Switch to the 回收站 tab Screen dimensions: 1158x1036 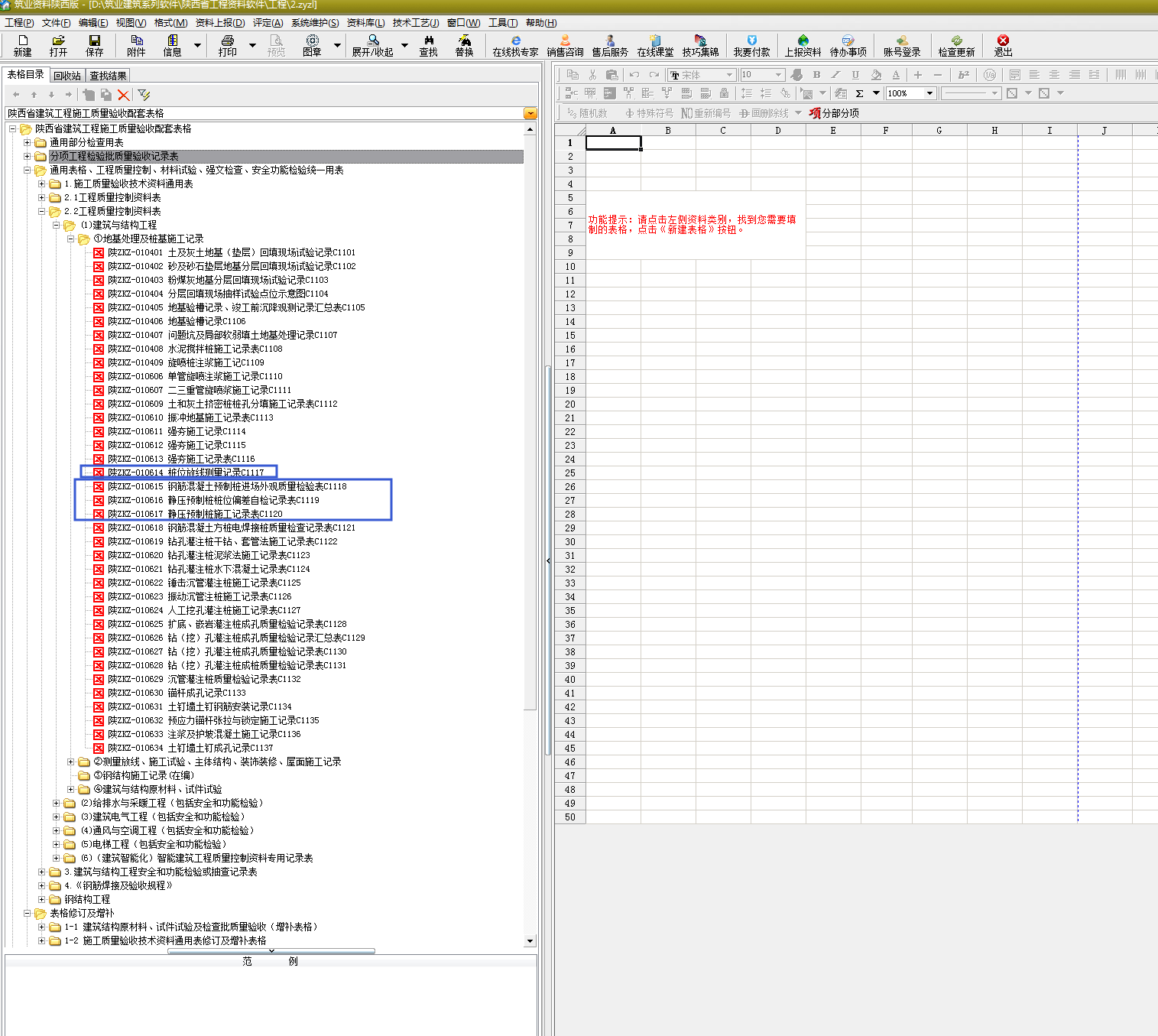click(x=67, y=76)
